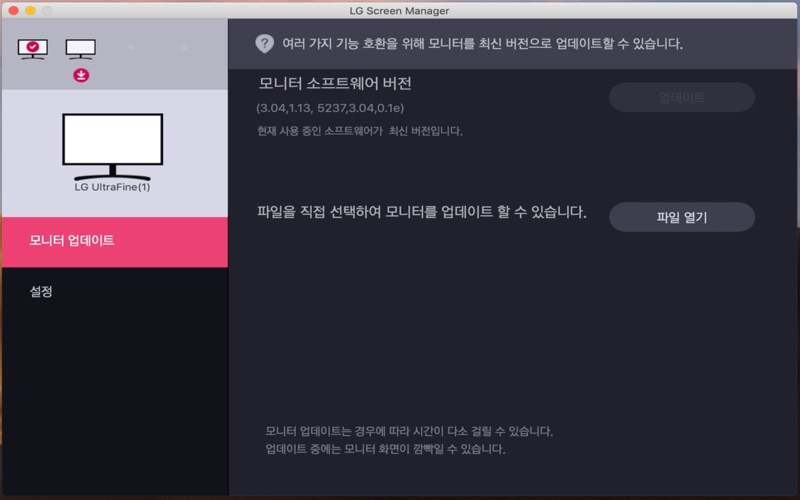Image resolution: width=800 pixels, height=500 pixels.
Task: Click the third empty monitor slot dot
Action: tap(131, 47)
